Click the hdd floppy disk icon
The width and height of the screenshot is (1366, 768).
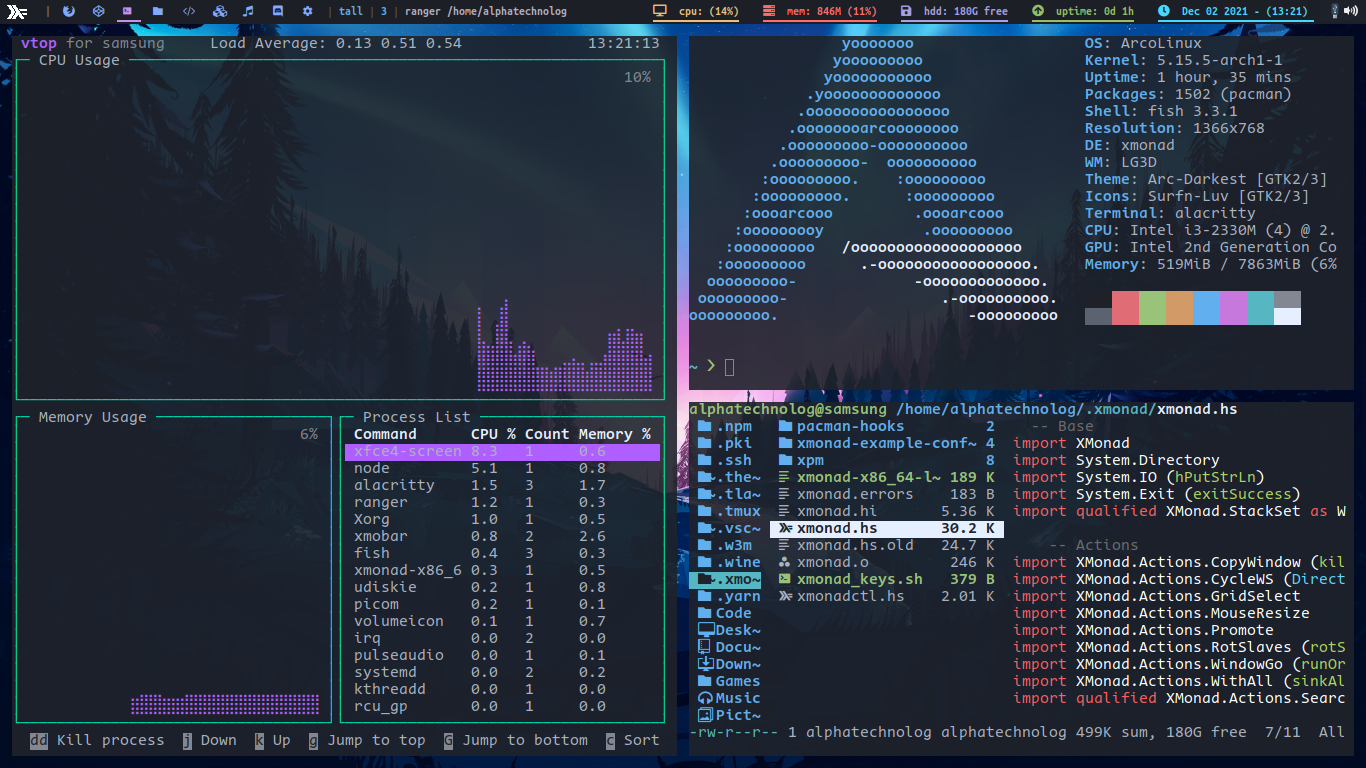[x=906, y=11]
